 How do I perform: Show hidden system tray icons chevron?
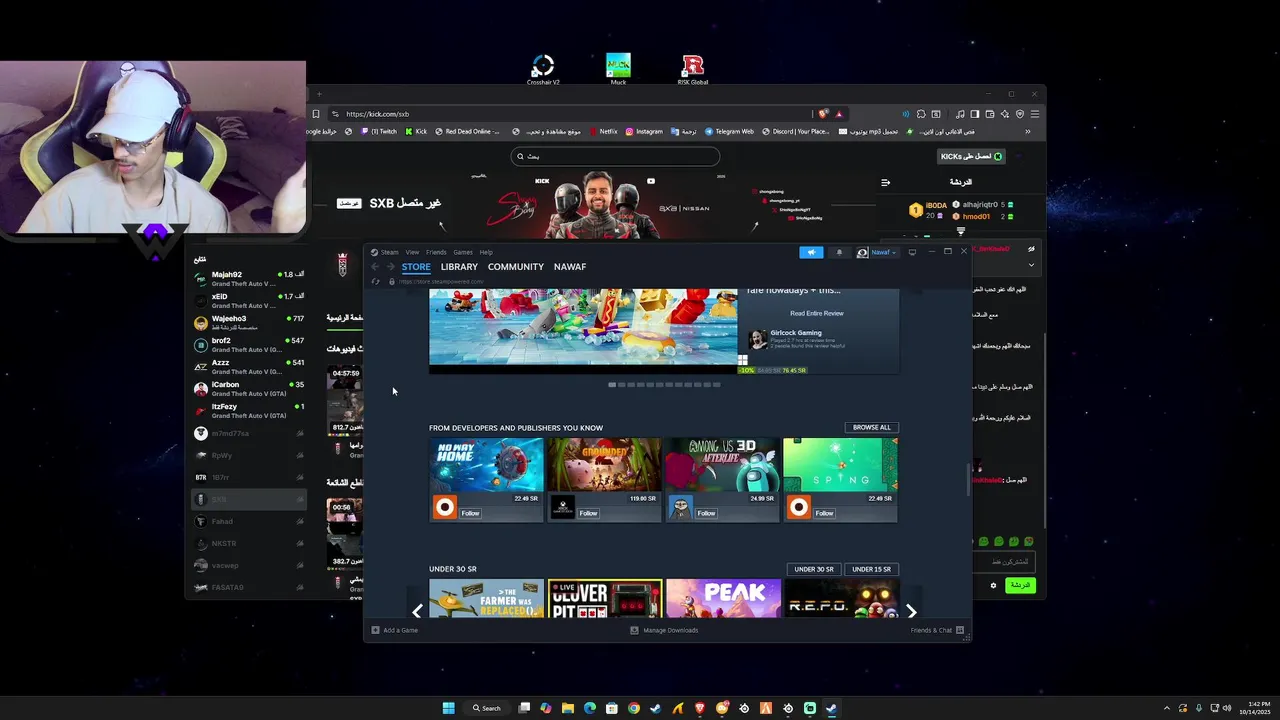[x=1166, y=708]
